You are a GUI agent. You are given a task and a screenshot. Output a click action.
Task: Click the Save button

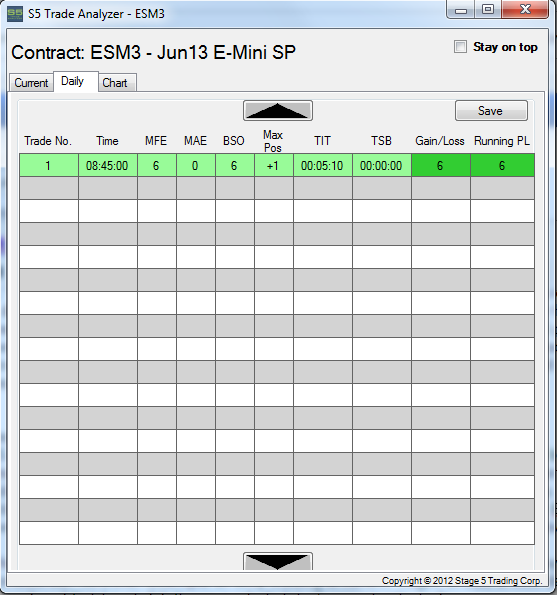coord(491,111)
